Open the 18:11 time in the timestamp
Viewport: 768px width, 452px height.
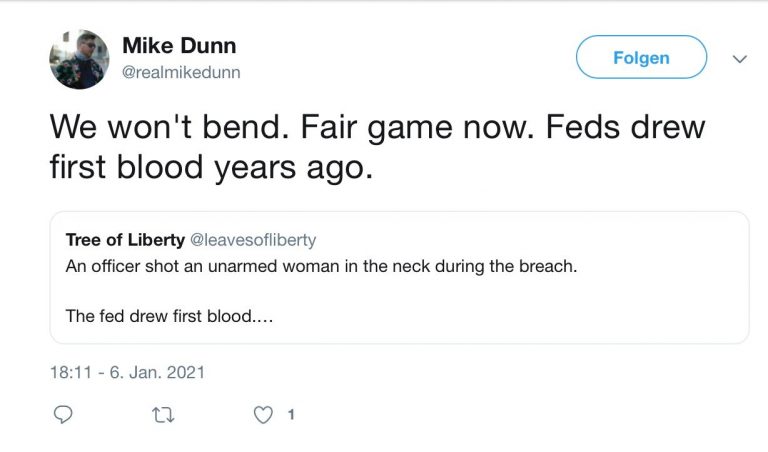(68, 372)
